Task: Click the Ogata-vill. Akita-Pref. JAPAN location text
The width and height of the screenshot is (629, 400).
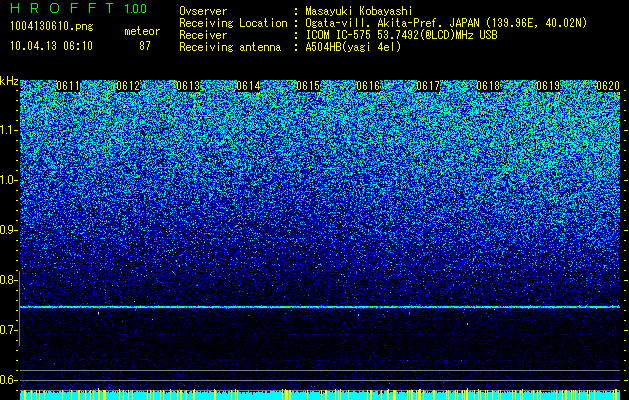Action: click(446, 23)
